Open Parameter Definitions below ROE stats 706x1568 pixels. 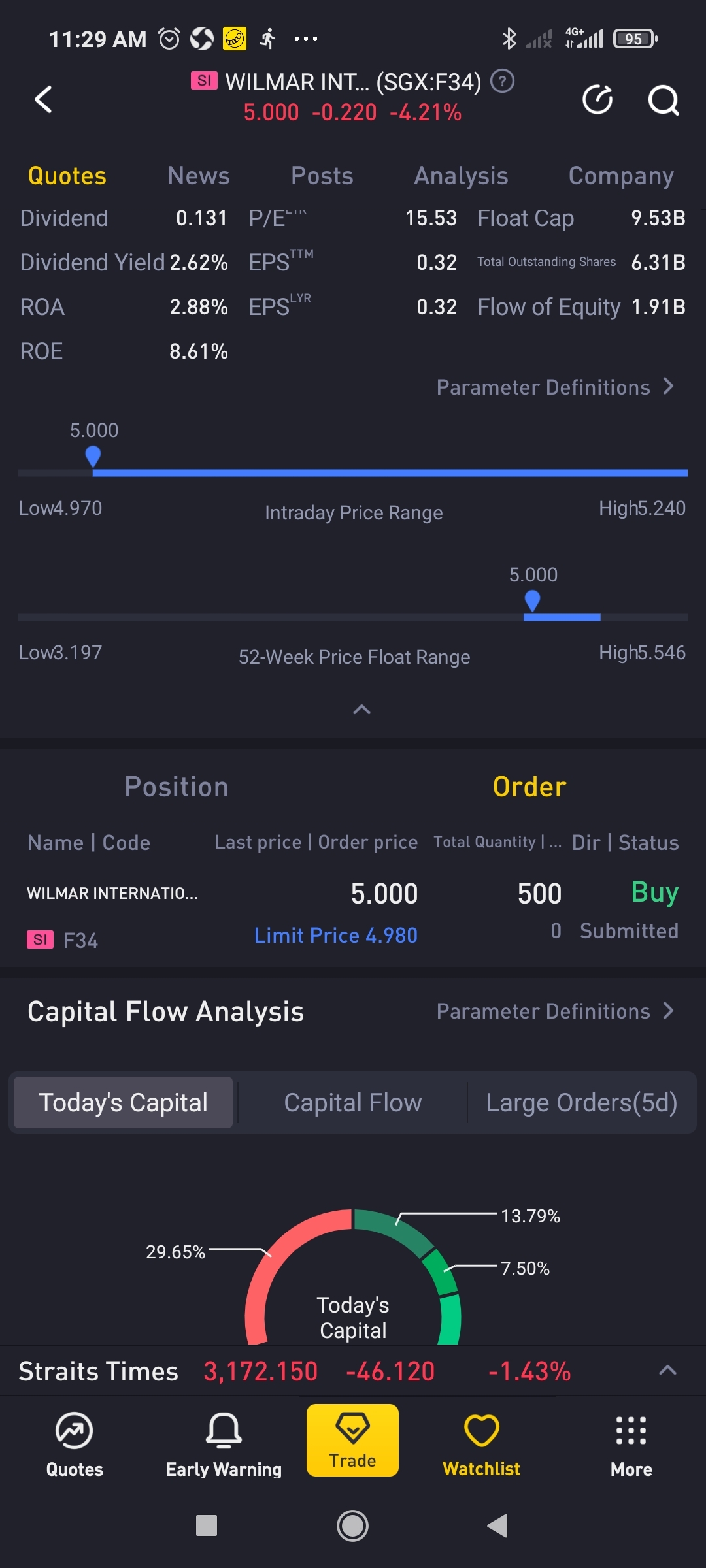click(x=555, y=387)
